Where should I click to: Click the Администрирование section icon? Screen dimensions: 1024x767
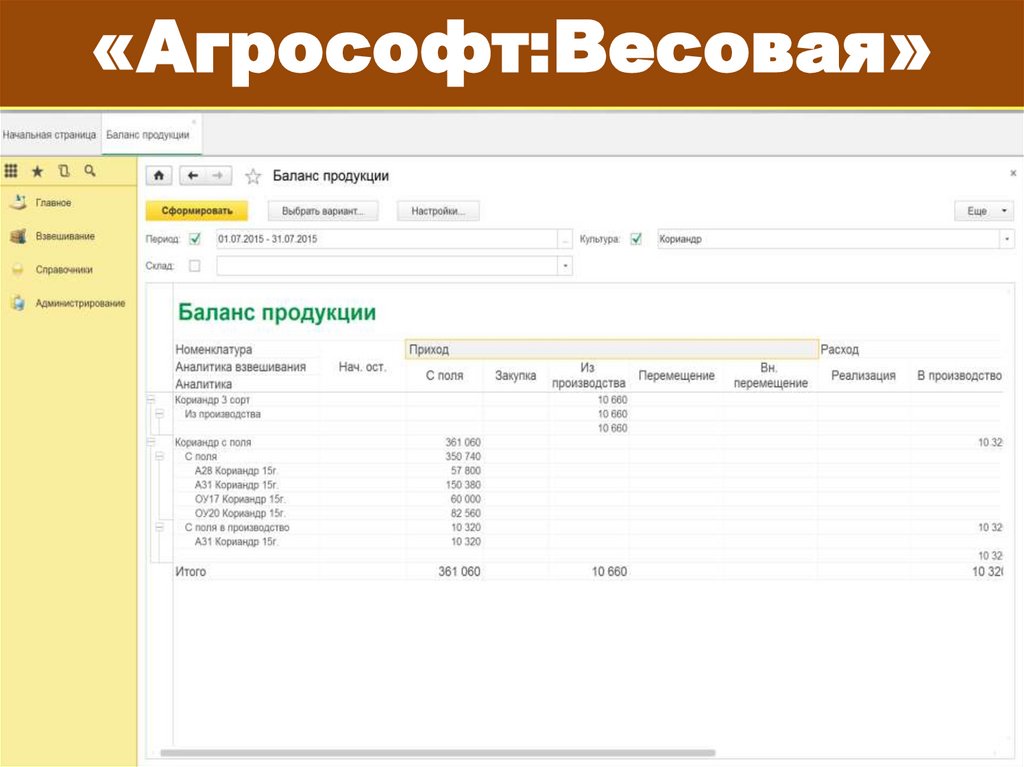click(18, 303)
